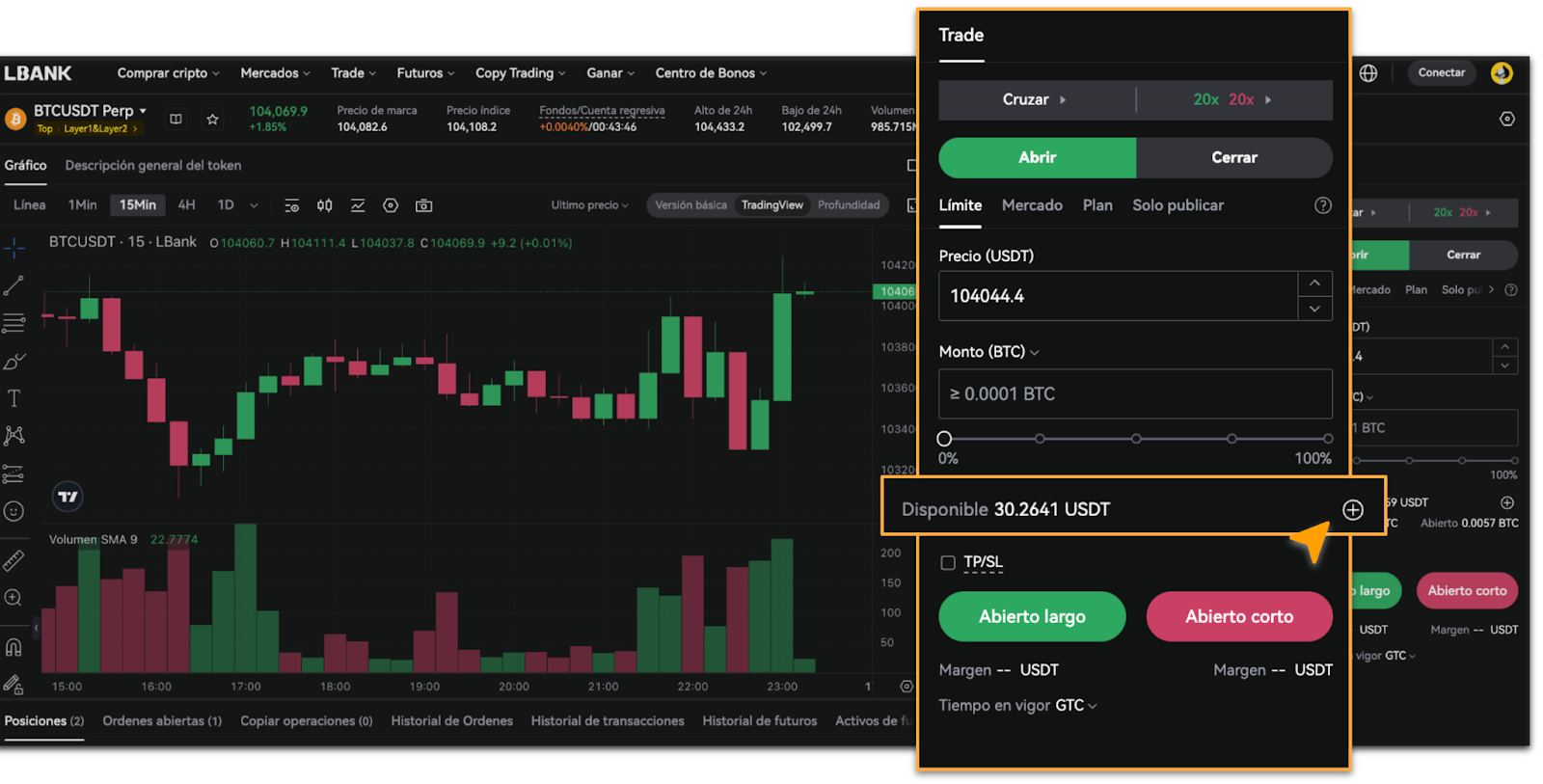Click the zoom in magnifier tool
The image size is (1543, 784).
14,598
